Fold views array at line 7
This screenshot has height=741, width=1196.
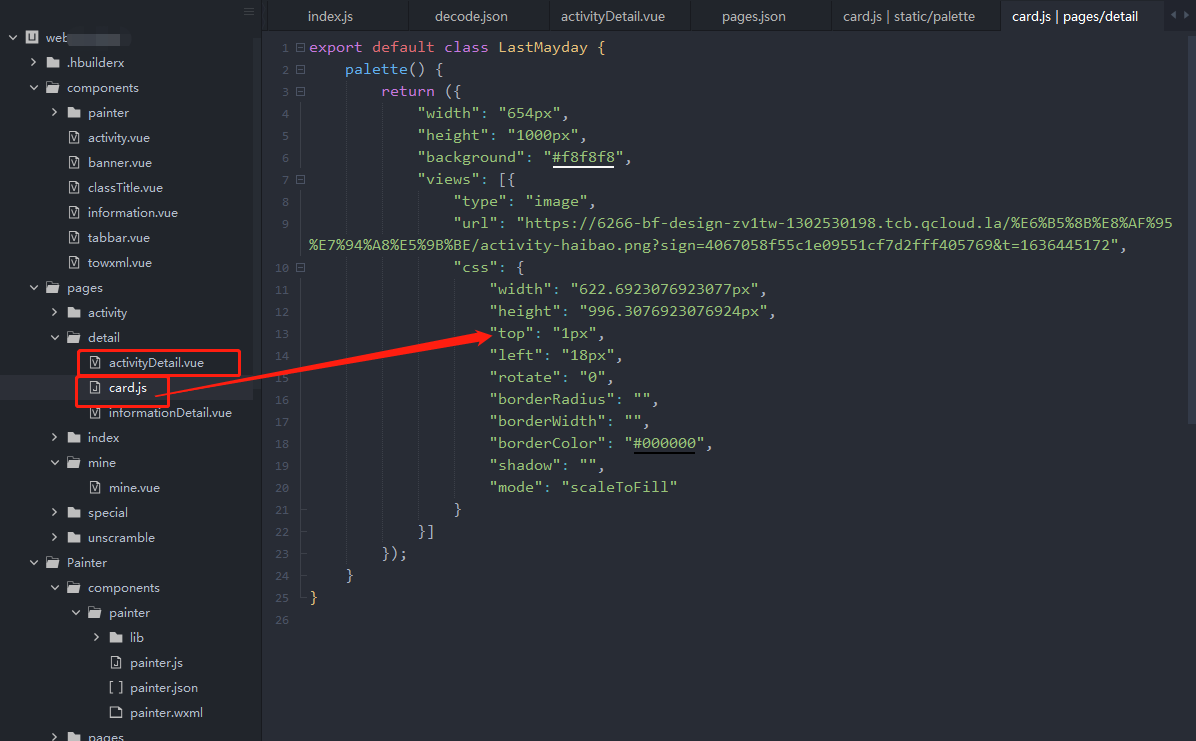coord(301,179)
